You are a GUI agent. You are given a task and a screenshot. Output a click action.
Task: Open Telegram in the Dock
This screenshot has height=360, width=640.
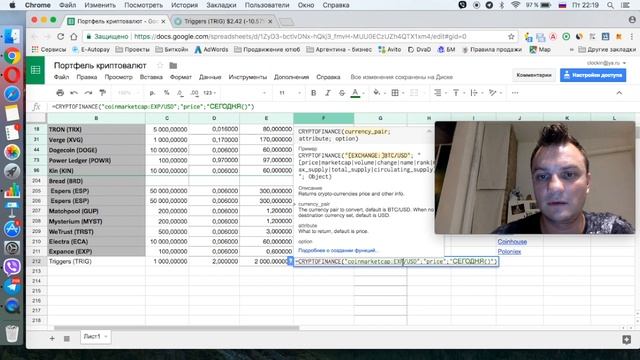click(x=12, y=287)
